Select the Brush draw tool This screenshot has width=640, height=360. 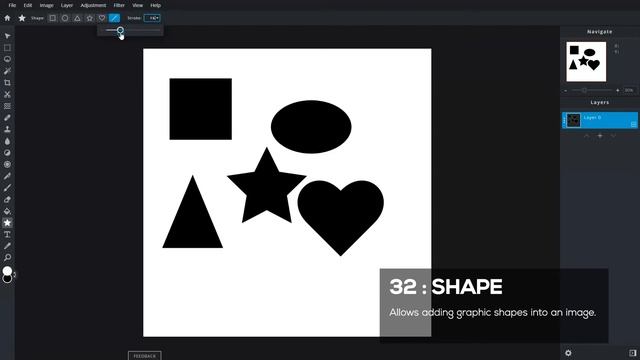point(7,188)
